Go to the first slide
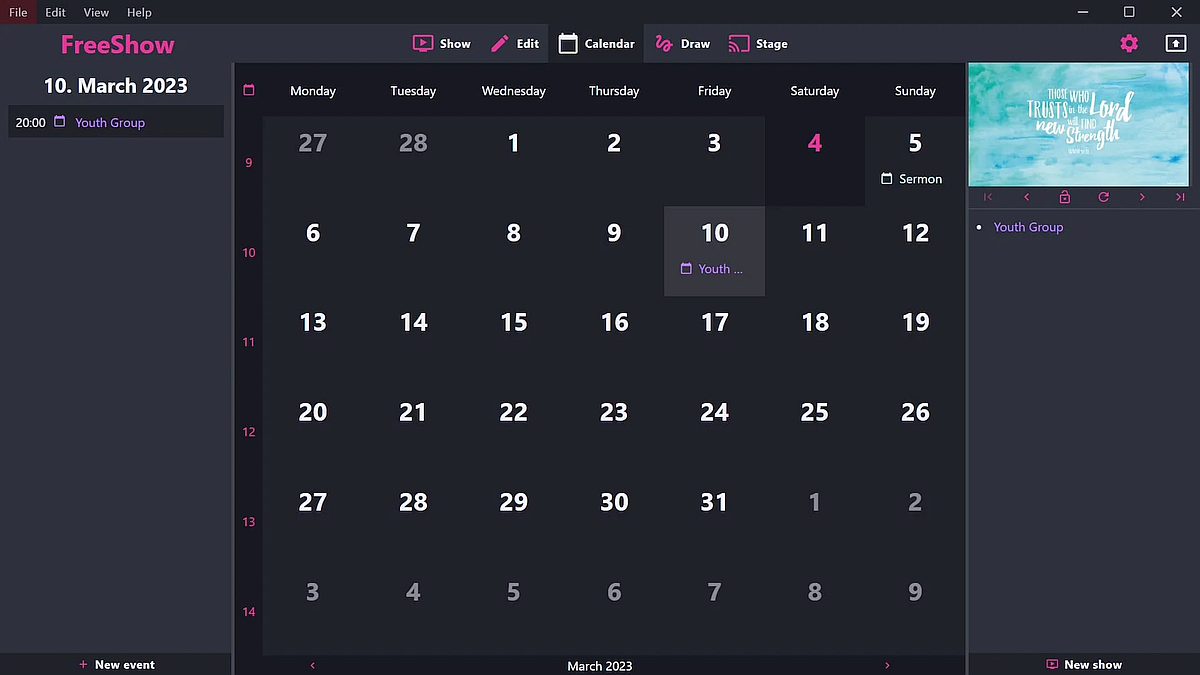The width and height of the screenshot is (1200, 675). [x=988, y=197]
